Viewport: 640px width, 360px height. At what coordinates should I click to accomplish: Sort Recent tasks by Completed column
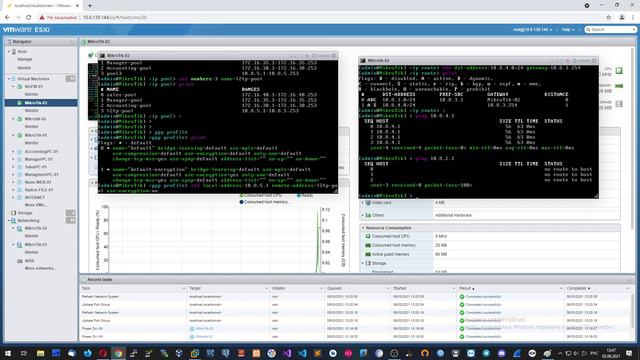coord(598,289)
